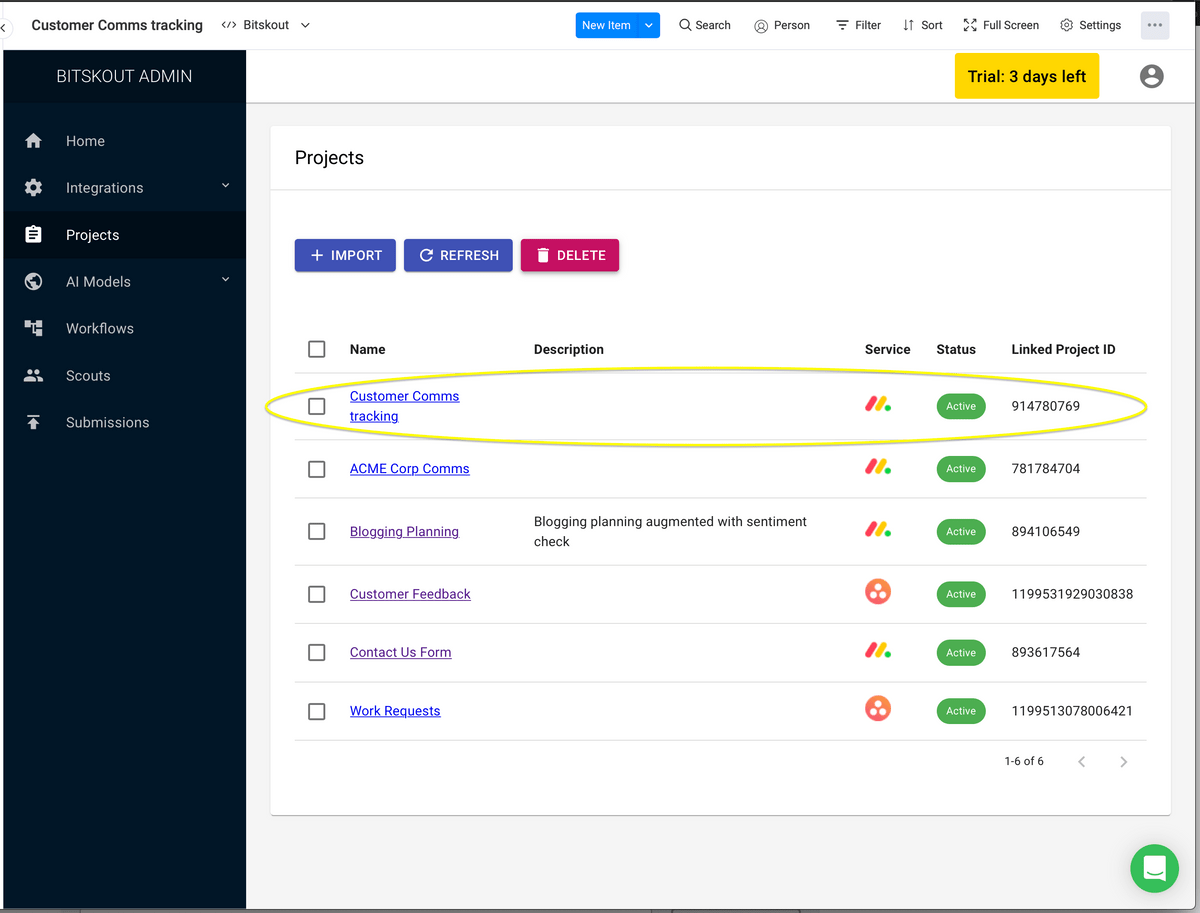Viewport: 1200px width, 913px height.
Task: Expand the Integrations sidebar section
Action: pyautogui.click(x=225, y=186)
